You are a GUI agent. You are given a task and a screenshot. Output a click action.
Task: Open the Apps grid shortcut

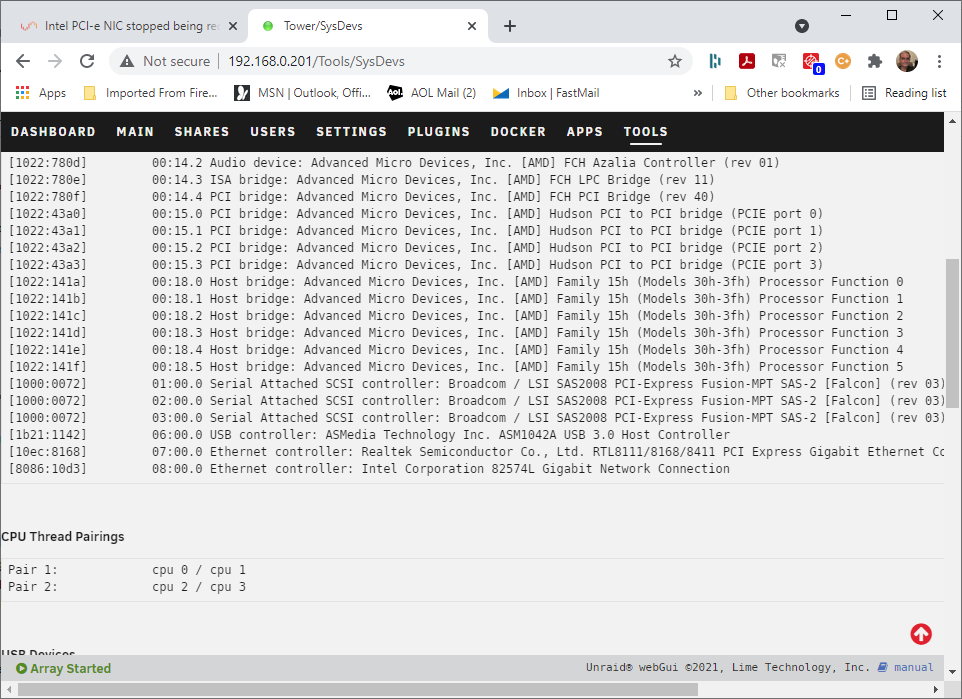click(40, 93)
